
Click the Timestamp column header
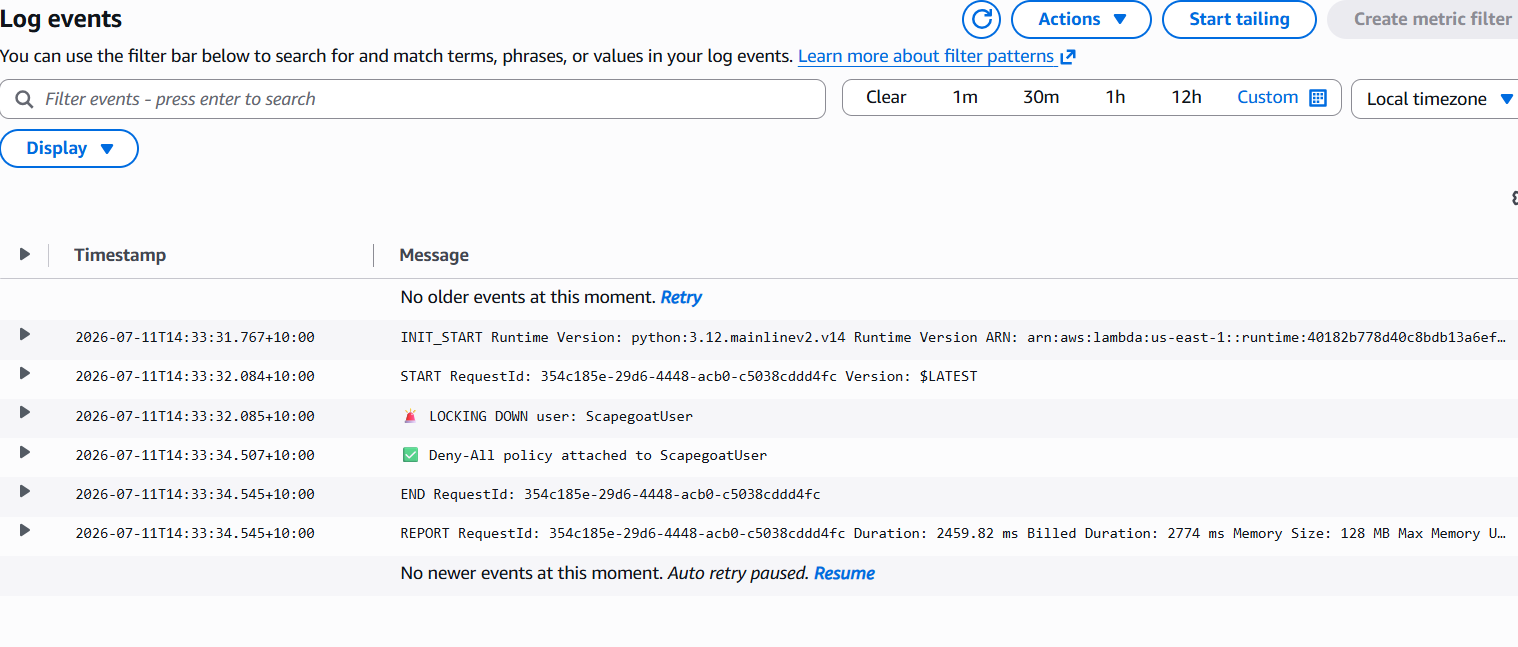pyautogui.click(x=120, y=255)
